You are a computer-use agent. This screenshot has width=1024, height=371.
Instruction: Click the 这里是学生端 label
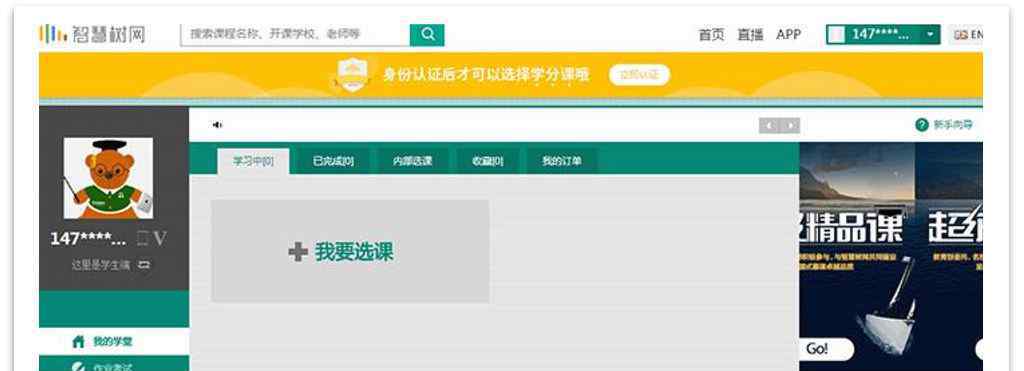click(101, 265)
